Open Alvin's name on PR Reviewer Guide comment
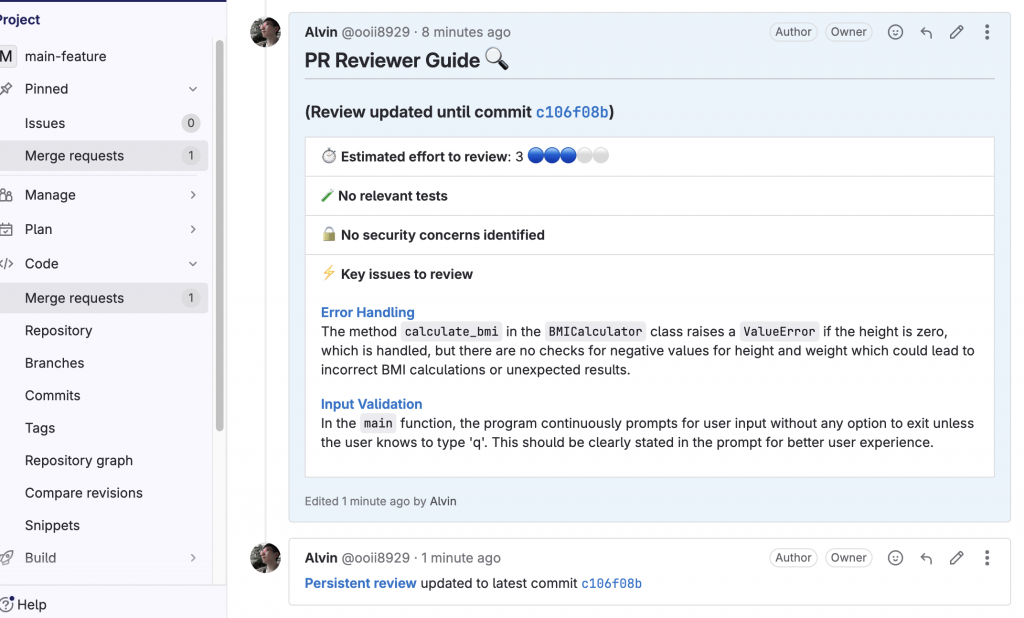This screenshot has width=1024, height=618. [x=321, y=32]
